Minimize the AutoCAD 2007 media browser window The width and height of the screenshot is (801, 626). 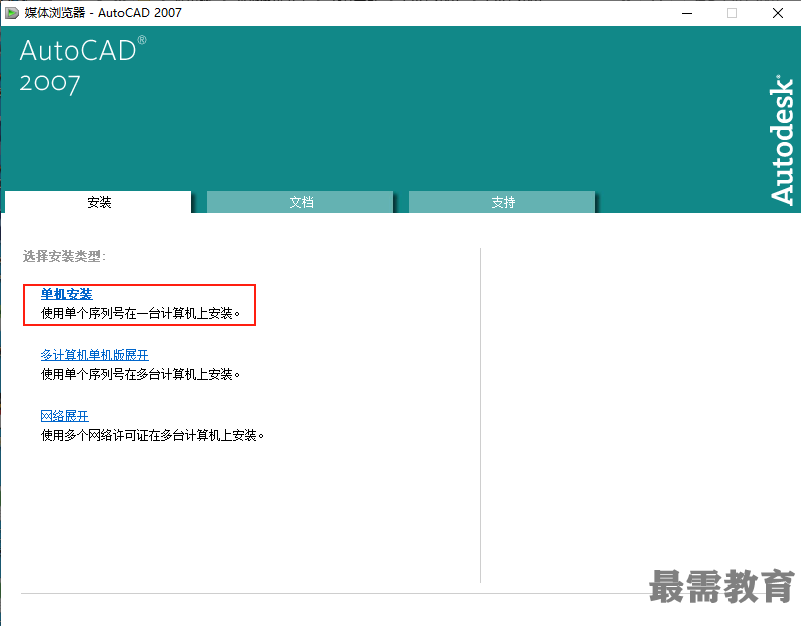(x=687, y=13)
